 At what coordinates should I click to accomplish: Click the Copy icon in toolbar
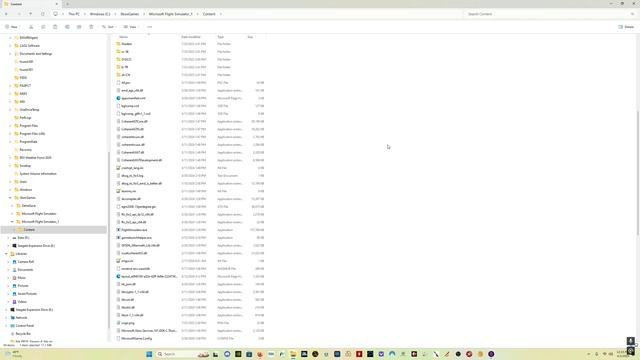click(x=43, y=27)
